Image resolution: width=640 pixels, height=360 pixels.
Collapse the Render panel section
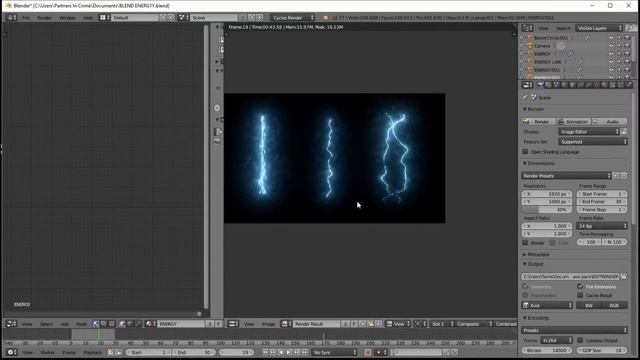[525, 109]
